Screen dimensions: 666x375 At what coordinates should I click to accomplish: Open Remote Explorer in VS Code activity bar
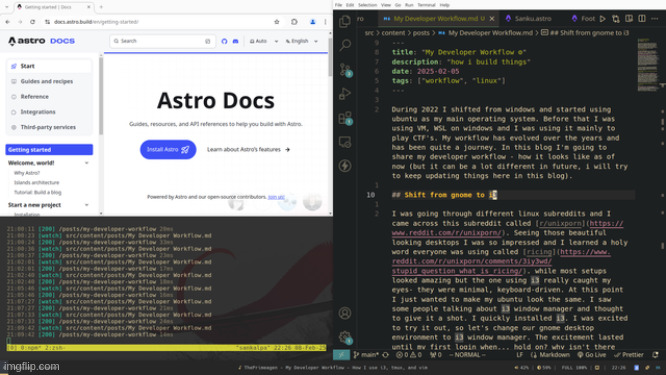(345, 142)
